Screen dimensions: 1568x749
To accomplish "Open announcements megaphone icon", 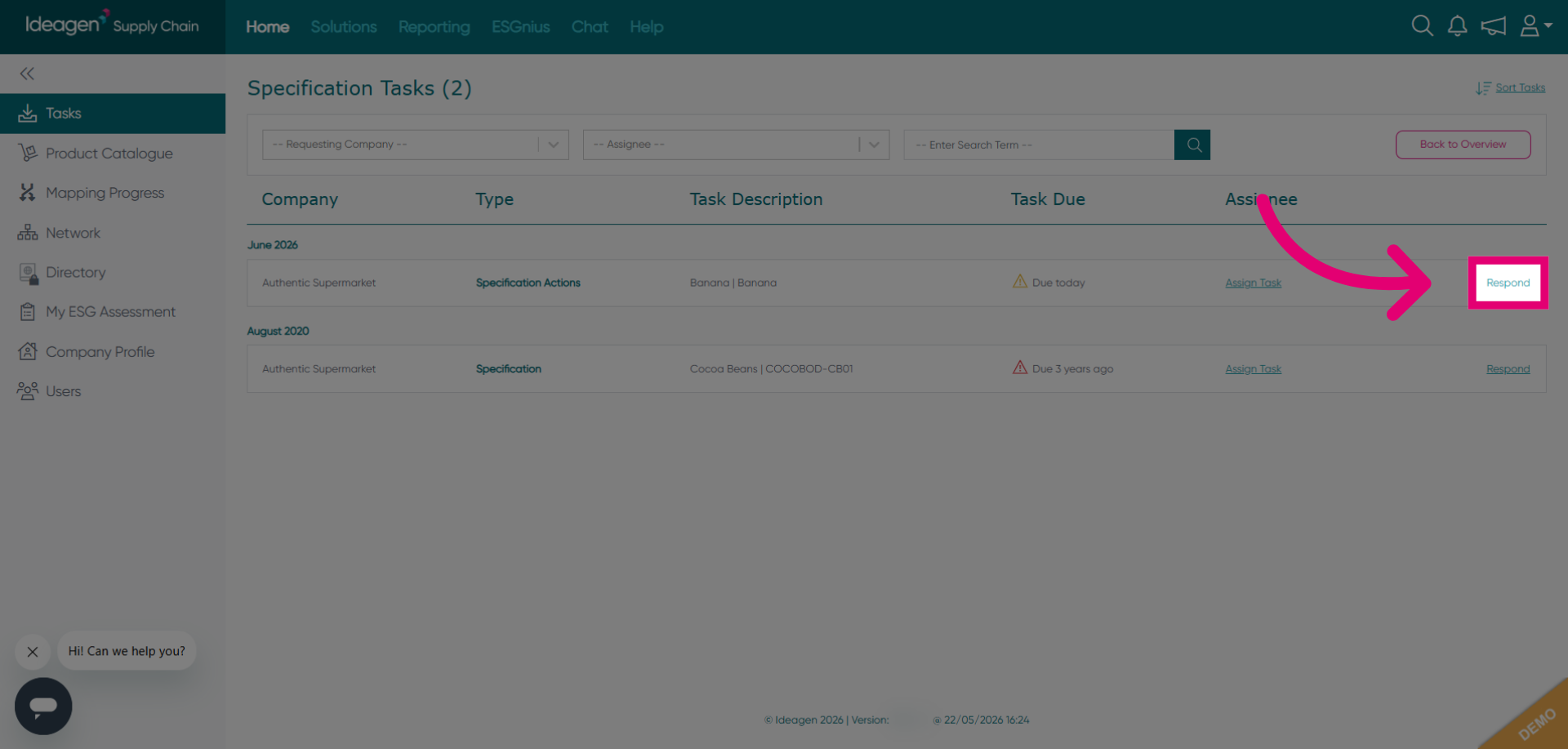I will (1494, 26).
